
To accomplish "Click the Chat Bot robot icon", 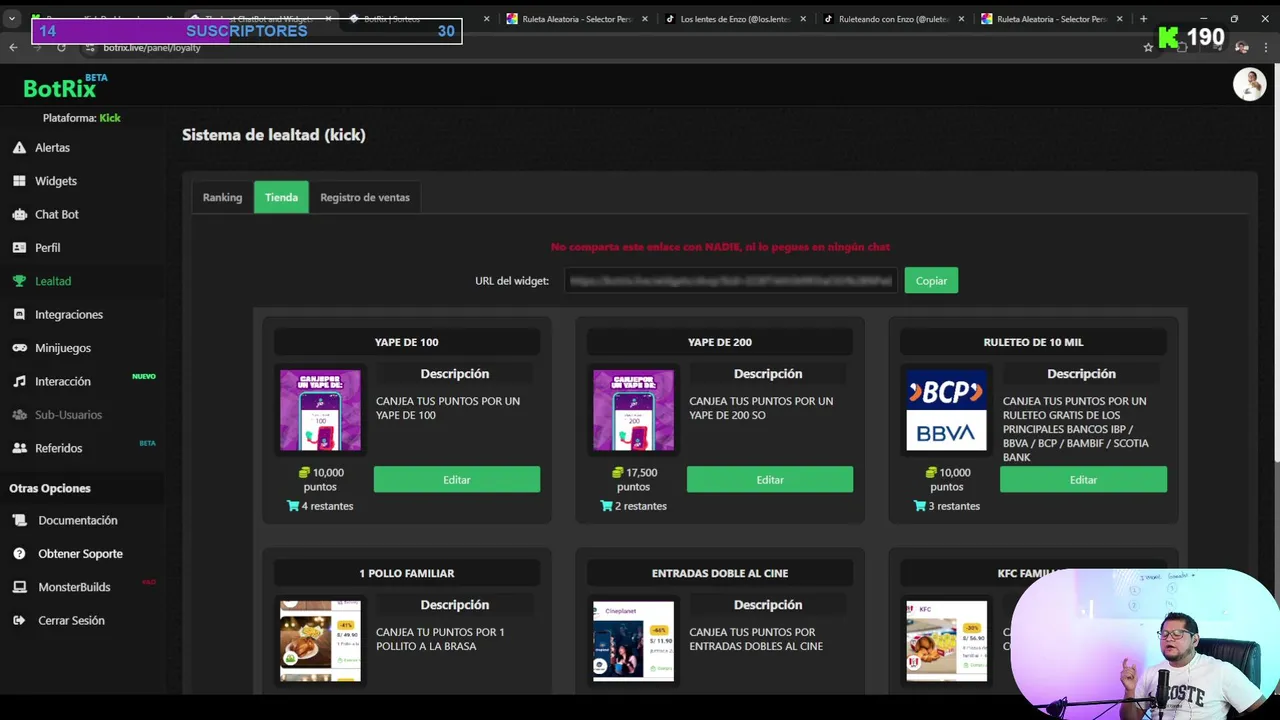I will (x=19, y=214).
